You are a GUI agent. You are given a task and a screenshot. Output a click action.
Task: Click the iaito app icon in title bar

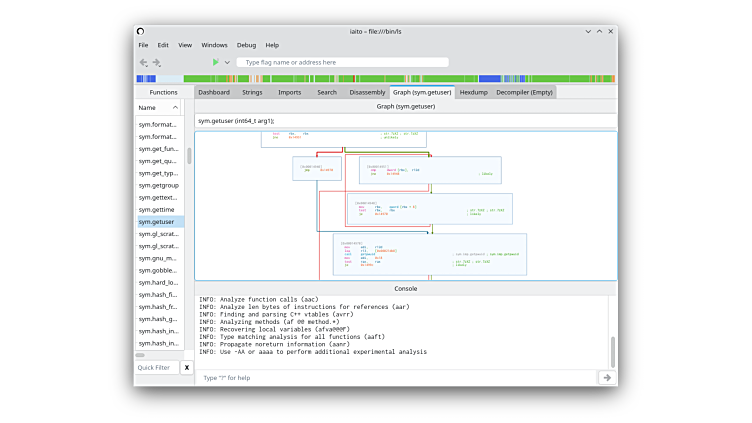click(x=140, y=31)
